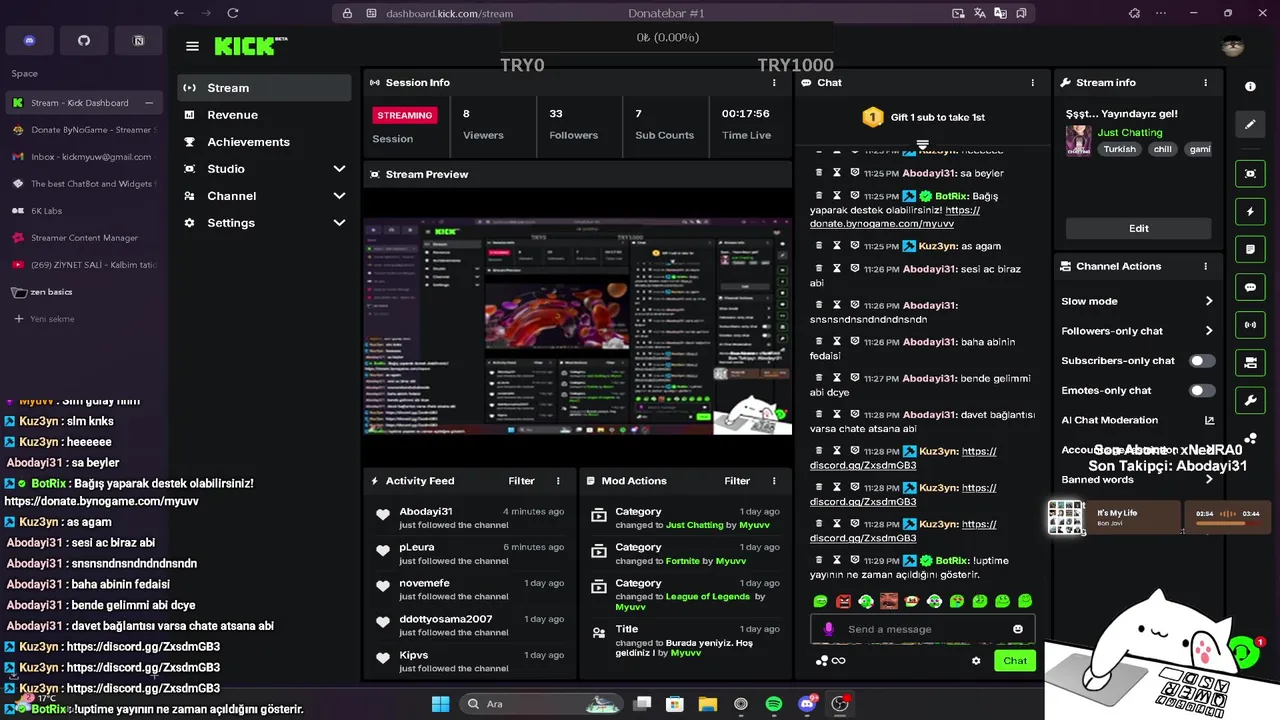Screen dimensions: 1280x720
Task: Click the purple microphone icon in chat input
Action: [828, 629]
